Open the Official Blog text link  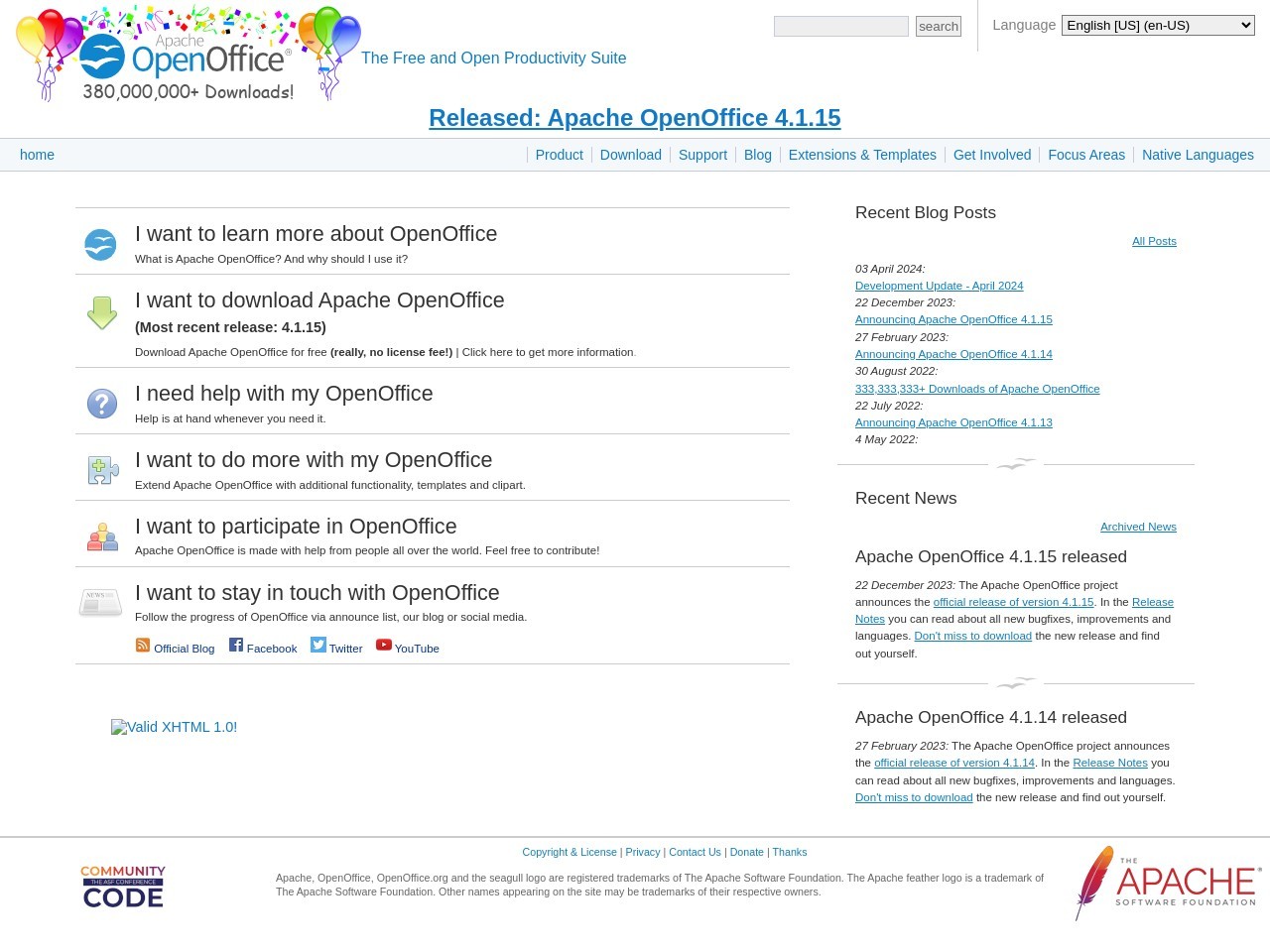click(184, 649)
